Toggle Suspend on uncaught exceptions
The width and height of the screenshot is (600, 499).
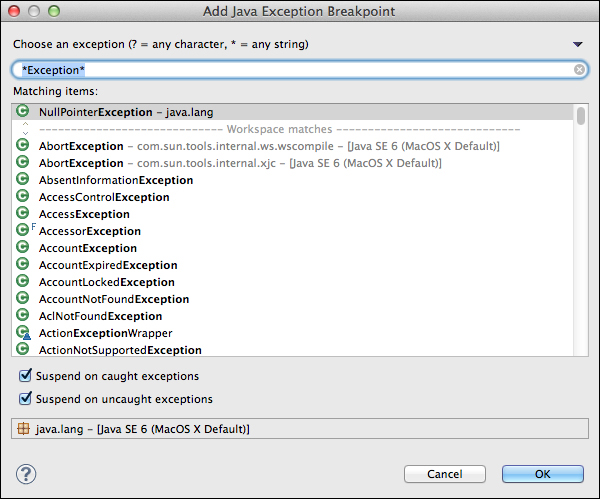click(25, 399)
